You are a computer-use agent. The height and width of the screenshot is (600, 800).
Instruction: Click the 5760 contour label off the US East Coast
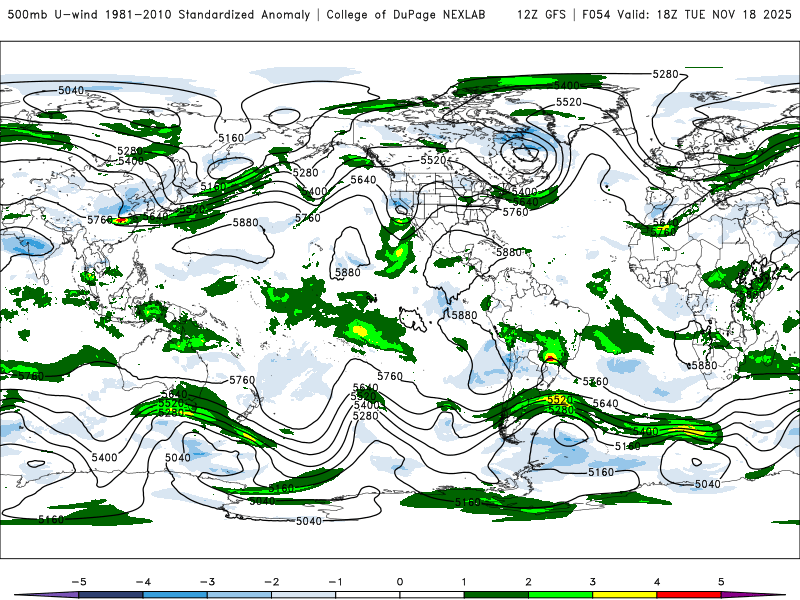(x=515, y=212)
